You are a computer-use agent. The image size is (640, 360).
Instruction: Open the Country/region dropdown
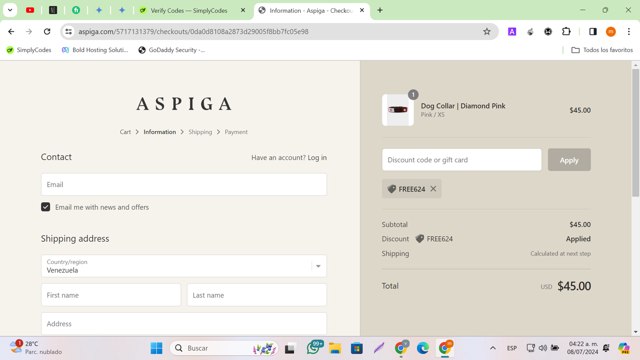184,266
